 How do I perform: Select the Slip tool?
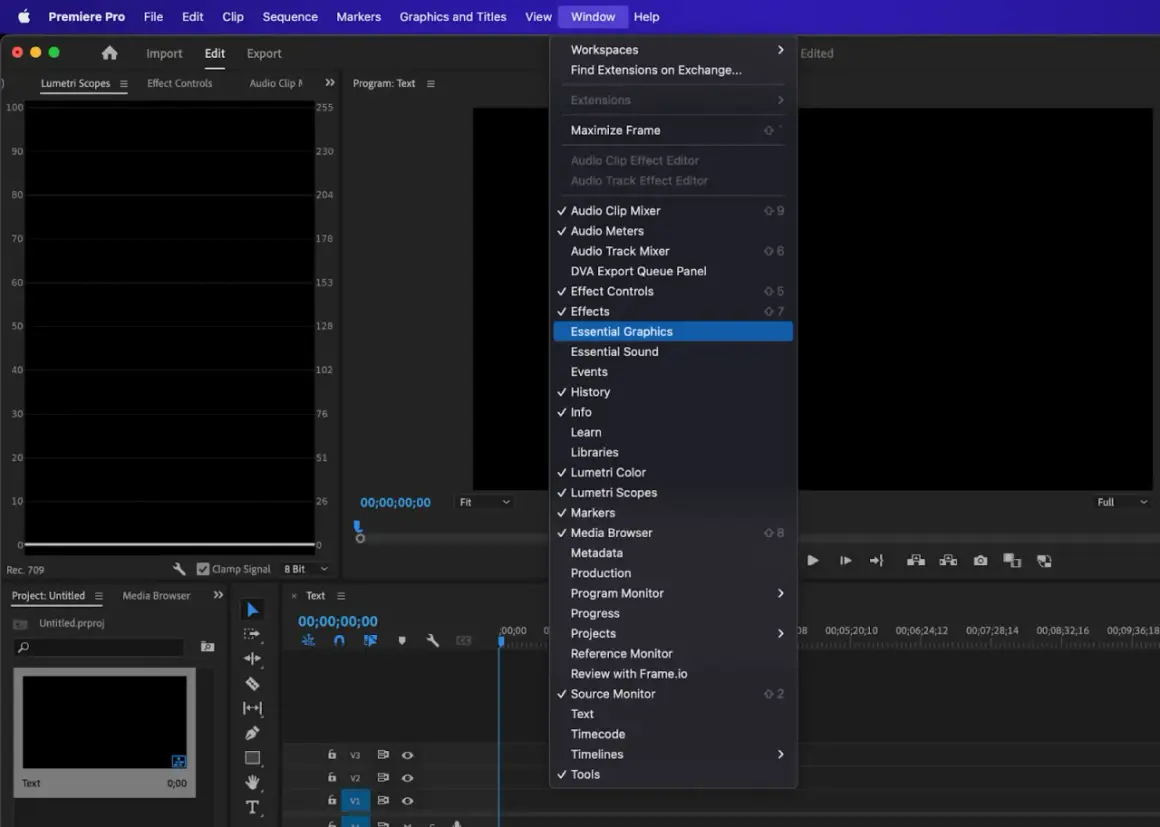252,708
